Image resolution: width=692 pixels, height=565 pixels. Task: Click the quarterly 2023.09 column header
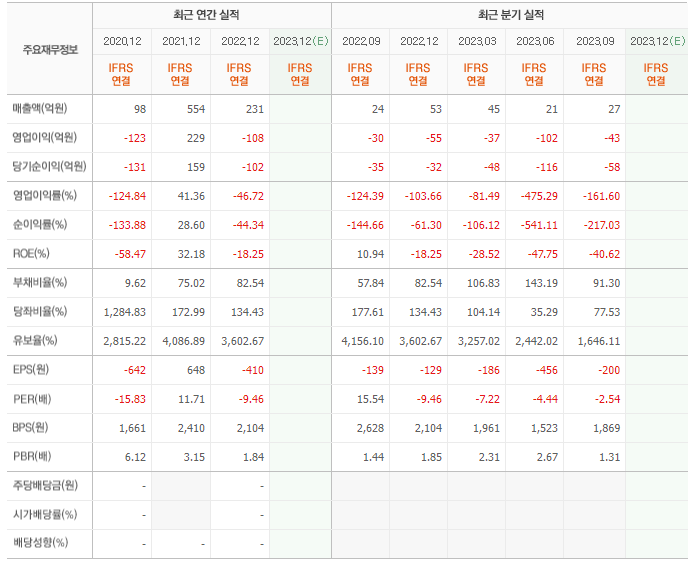click(x=595, y=41)
